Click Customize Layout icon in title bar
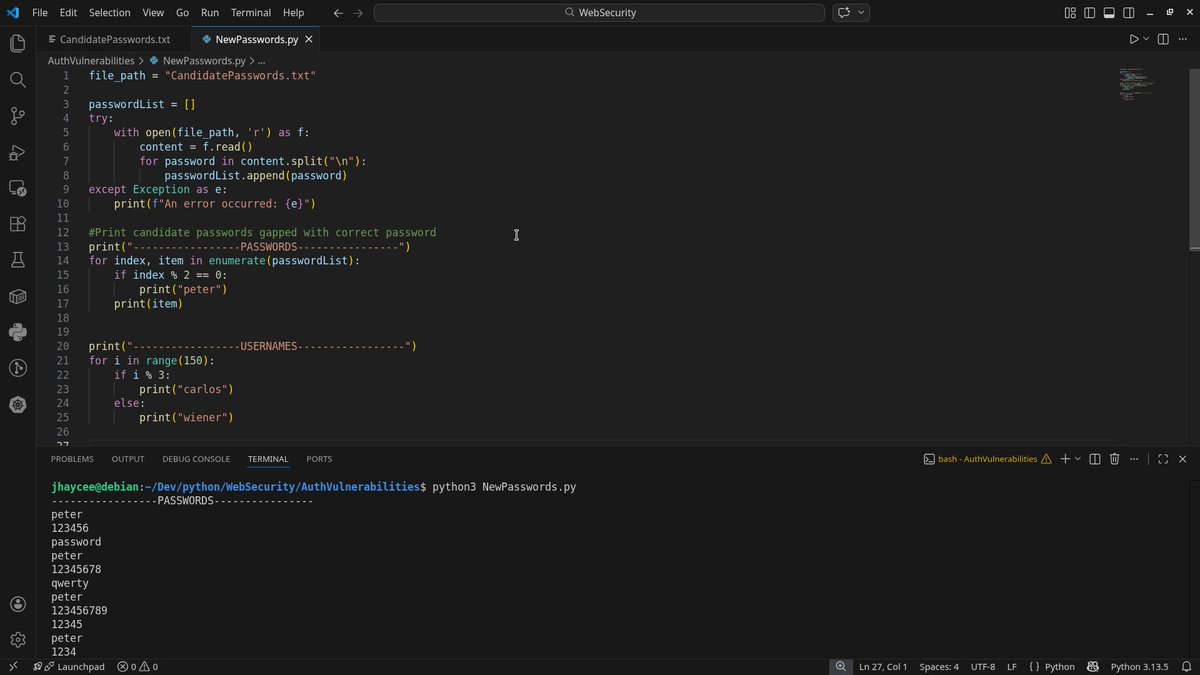The width and height of the screenshot is (1200, 675). [x=1070, y=13]
